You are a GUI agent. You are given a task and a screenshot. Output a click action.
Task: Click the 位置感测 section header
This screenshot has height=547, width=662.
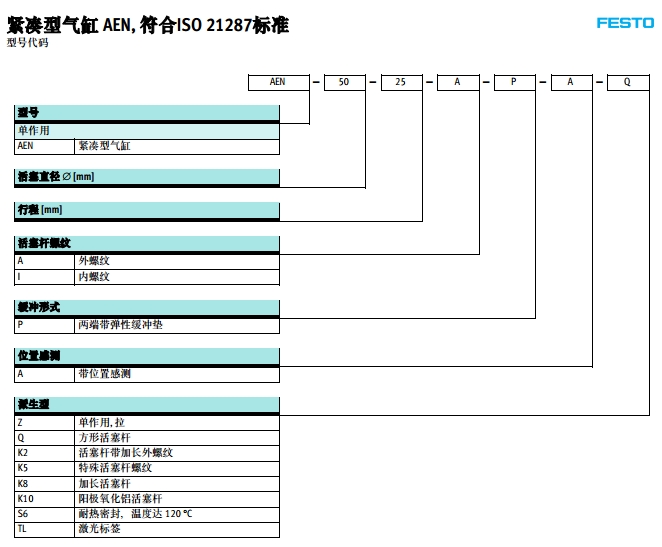(x=147, y=356)
